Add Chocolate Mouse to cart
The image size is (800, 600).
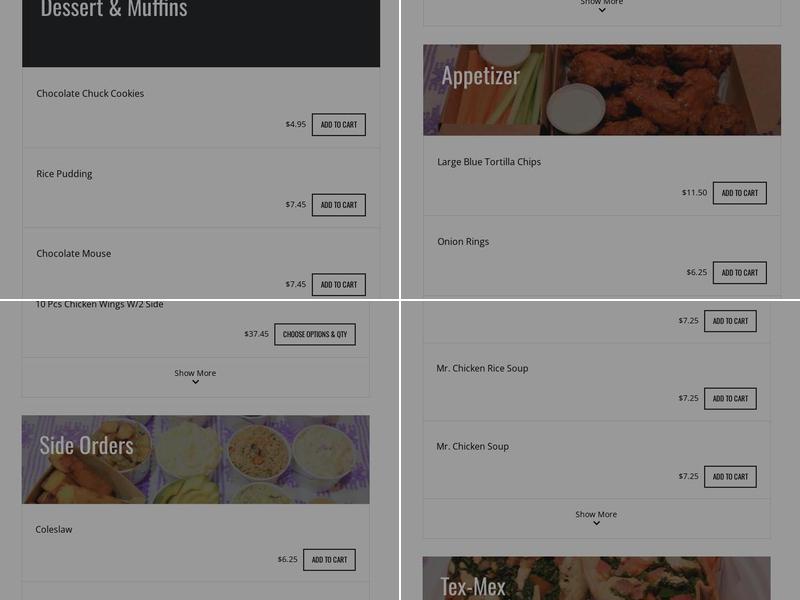(x=339, y=285)
